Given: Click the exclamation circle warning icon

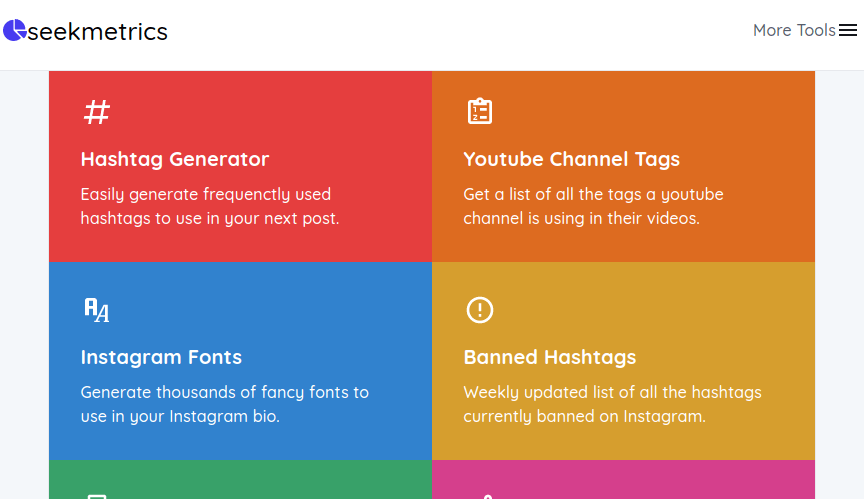Looking at the screenshot, I should (480, 310).
